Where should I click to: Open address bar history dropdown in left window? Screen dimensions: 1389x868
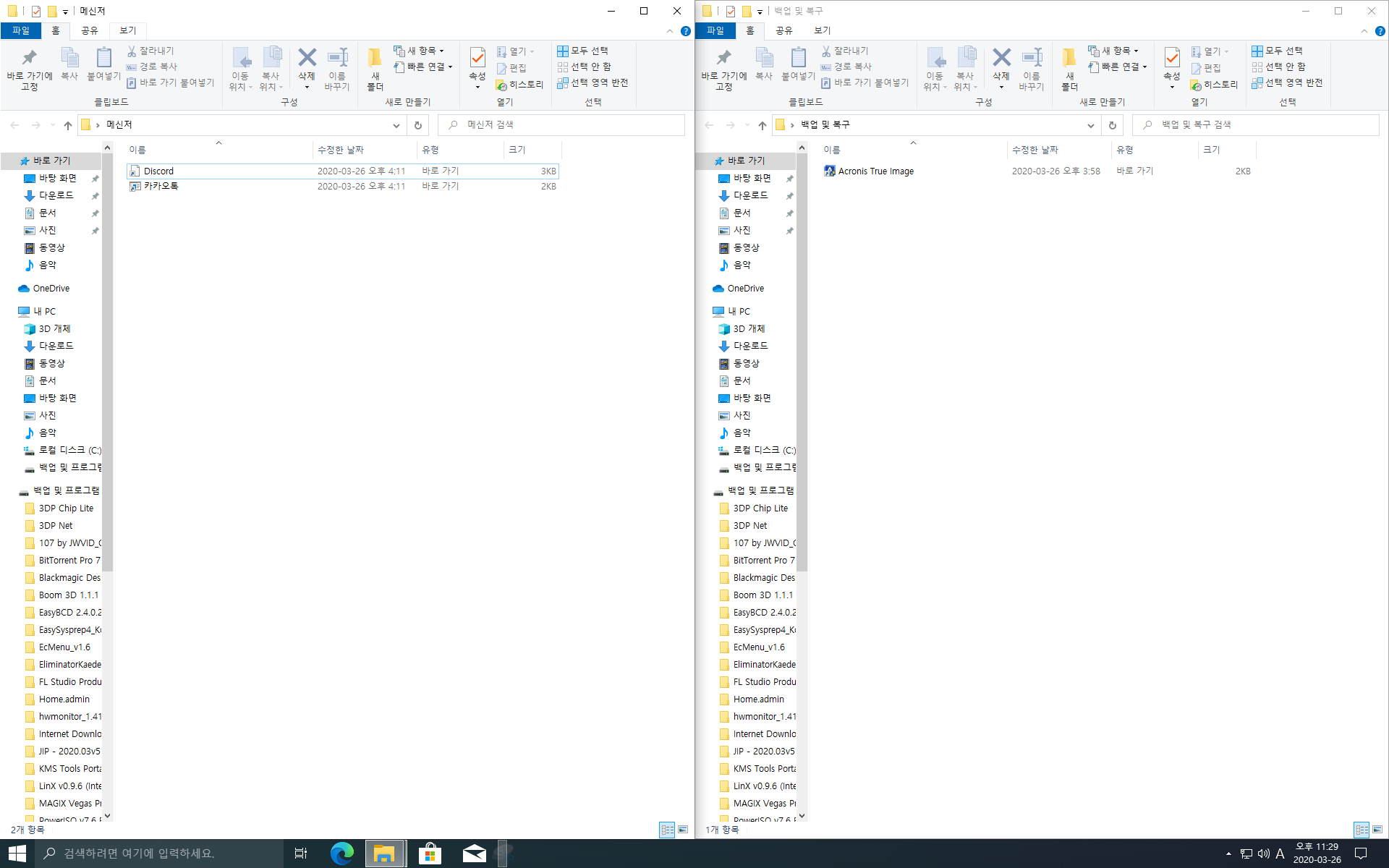396,125
